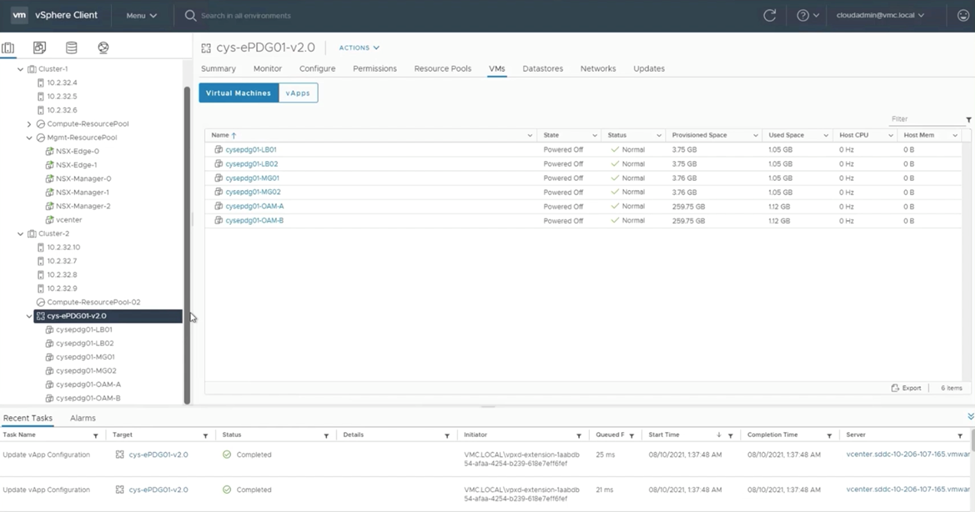Screen dimensions: 975x512
Task: Click the refresh icon in top bar
Action: coord(769,16)
